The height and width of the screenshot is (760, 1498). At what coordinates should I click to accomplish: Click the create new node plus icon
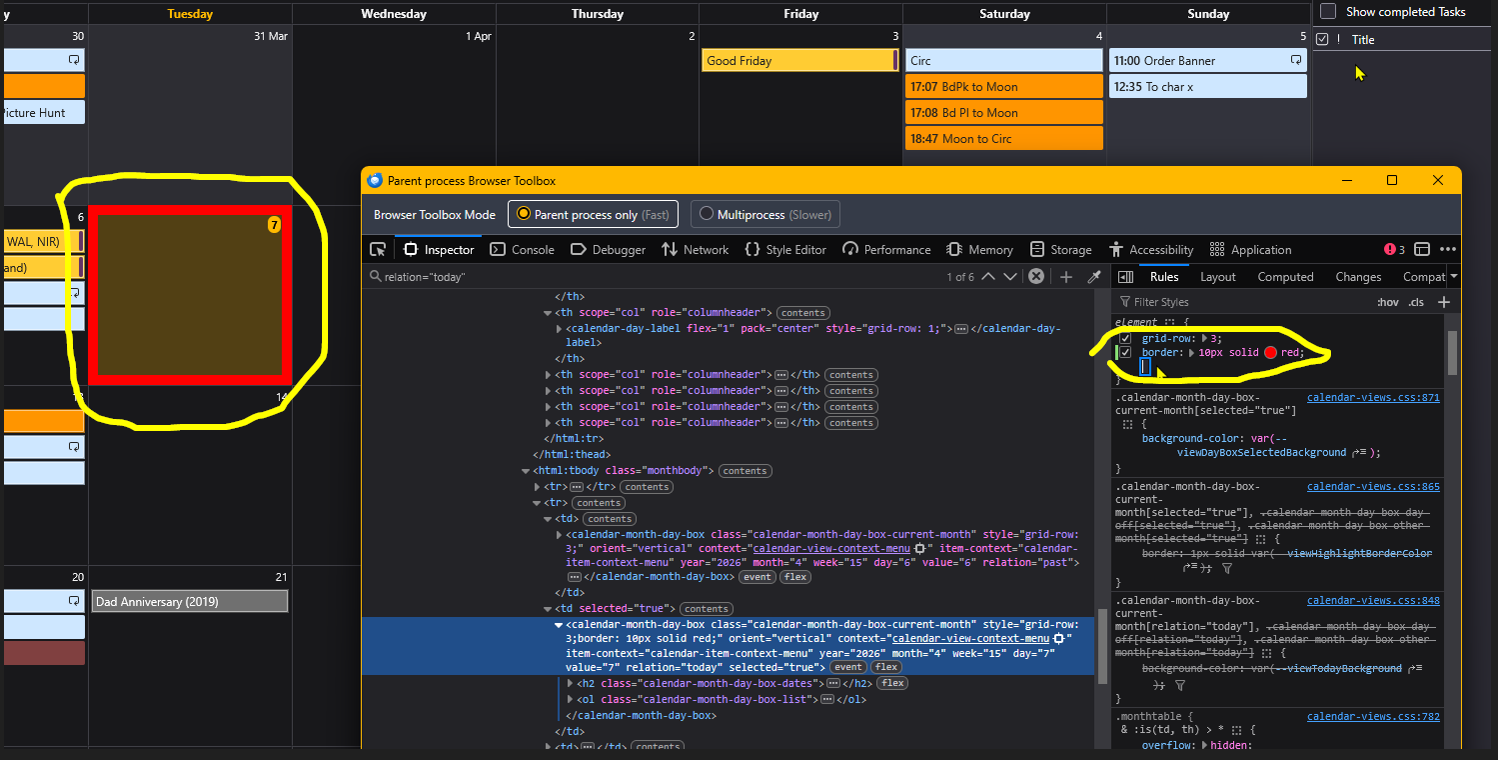[x=1066, y=277]
